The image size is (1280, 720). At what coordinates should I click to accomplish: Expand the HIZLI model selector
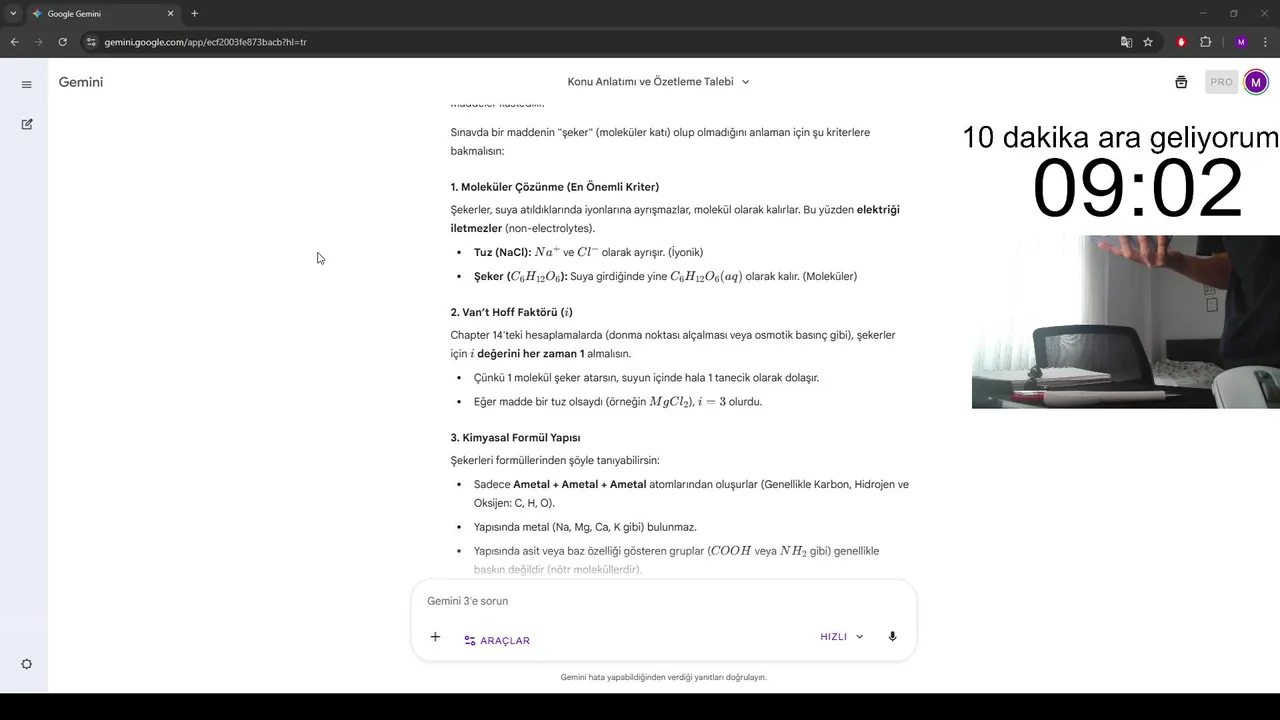tap(841, 637)
